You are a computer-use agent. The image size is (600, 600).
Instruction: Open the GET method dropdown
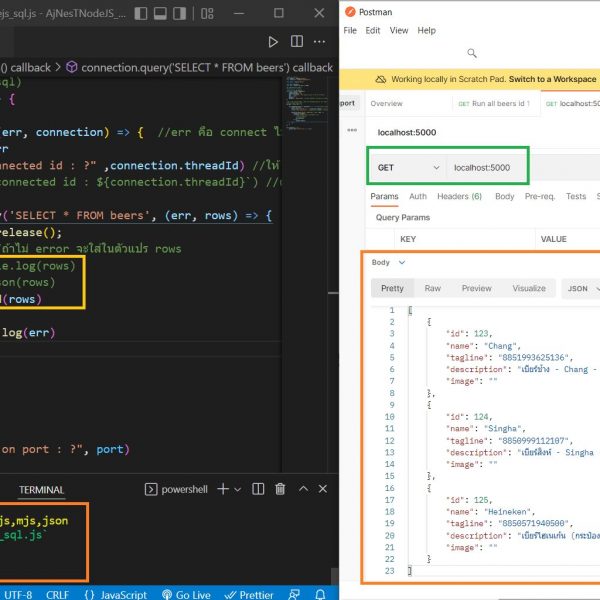(406, 168)
